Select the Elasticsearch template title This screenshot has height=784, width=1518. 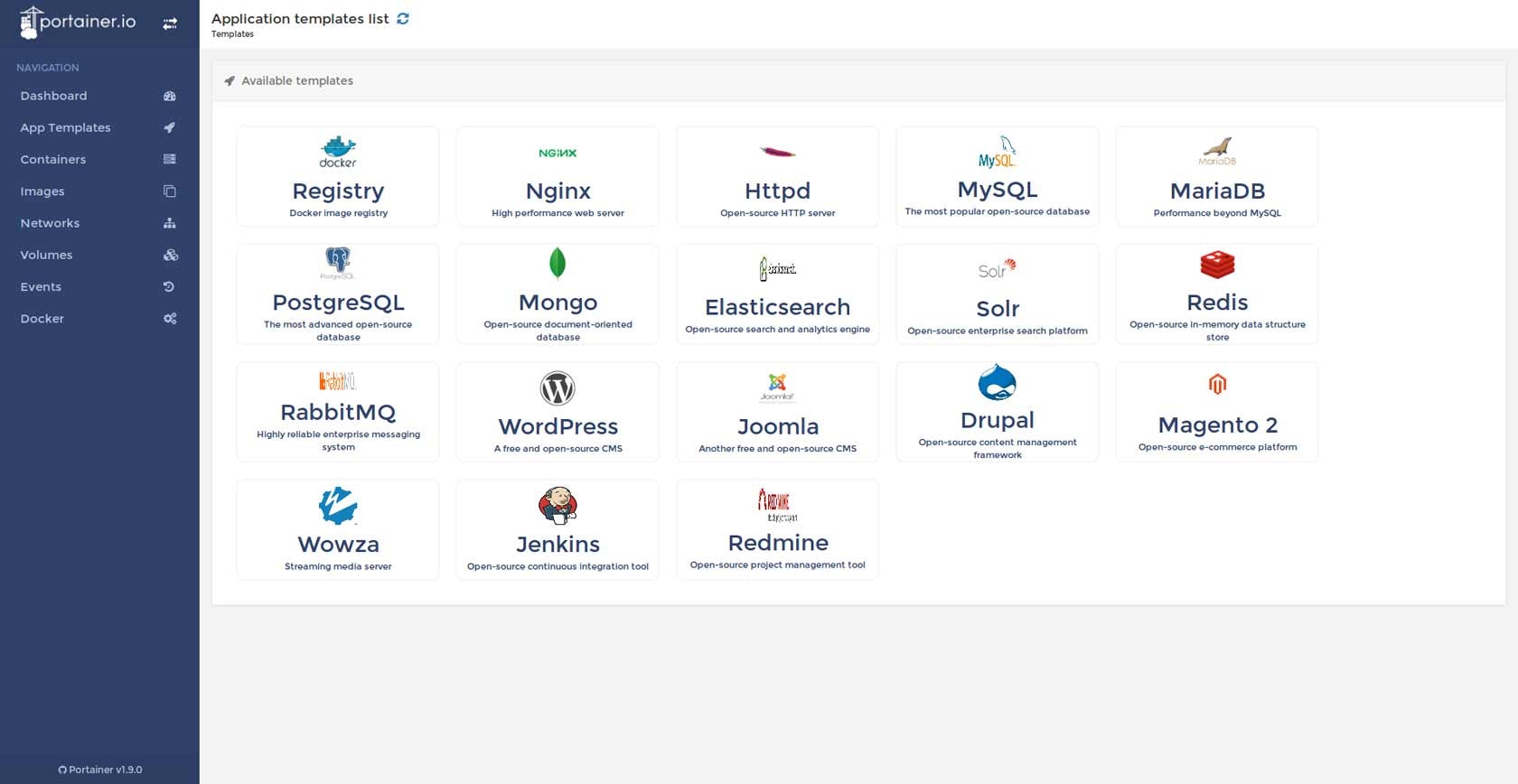tap(777, 307)
